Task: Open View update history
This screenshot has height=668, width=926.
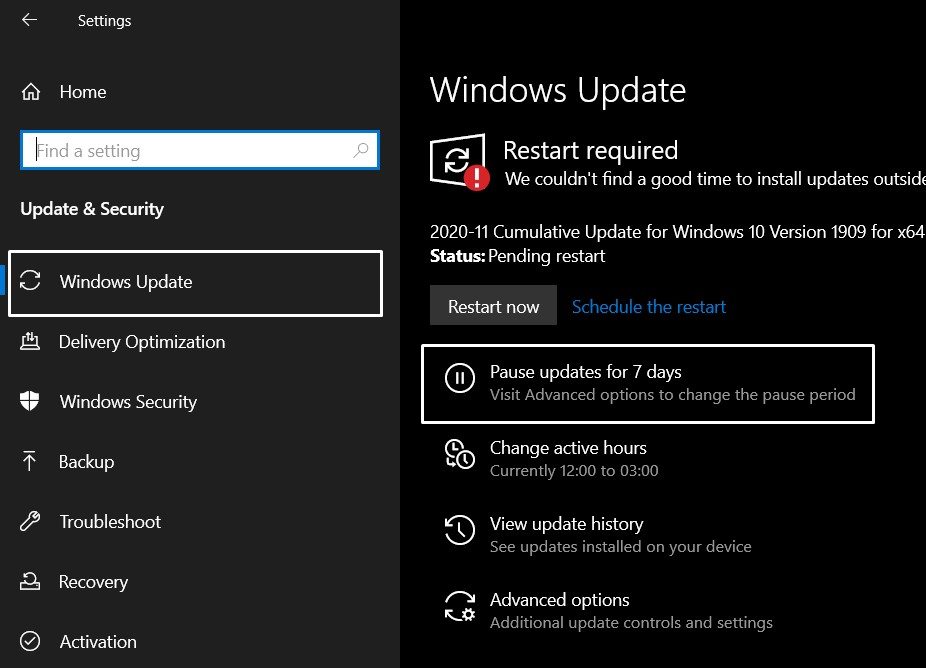Action: click(x=566, y=524)
